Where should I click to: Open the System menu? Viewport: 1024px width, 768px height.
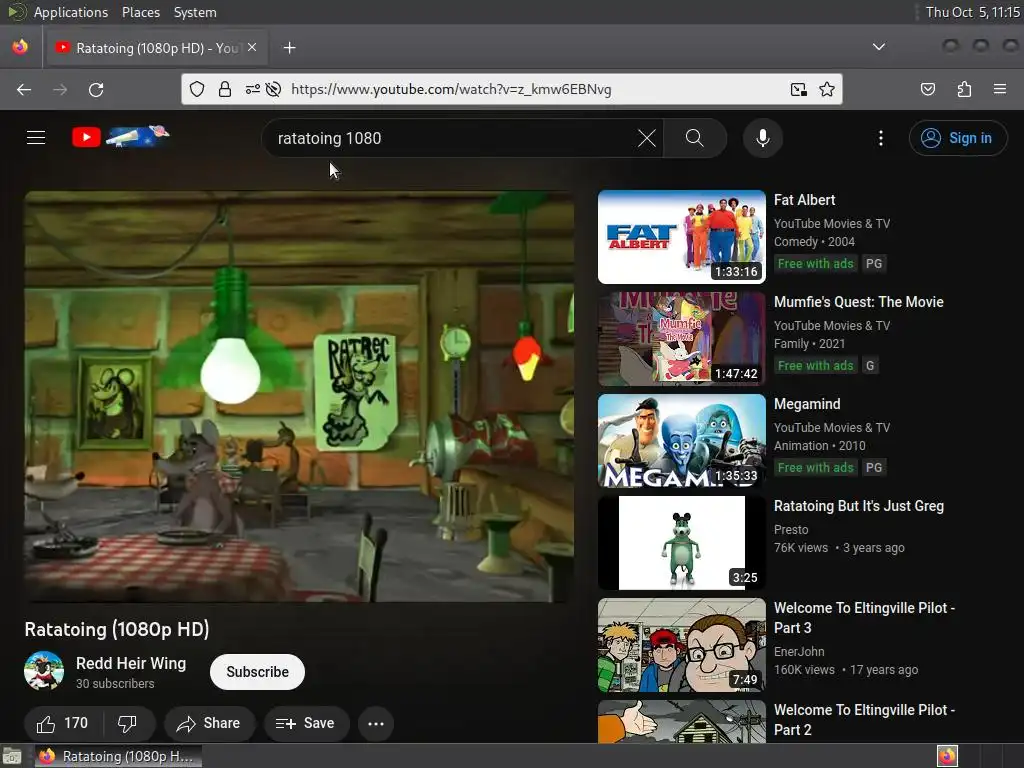pyautogui.click(x=195, y=12)
